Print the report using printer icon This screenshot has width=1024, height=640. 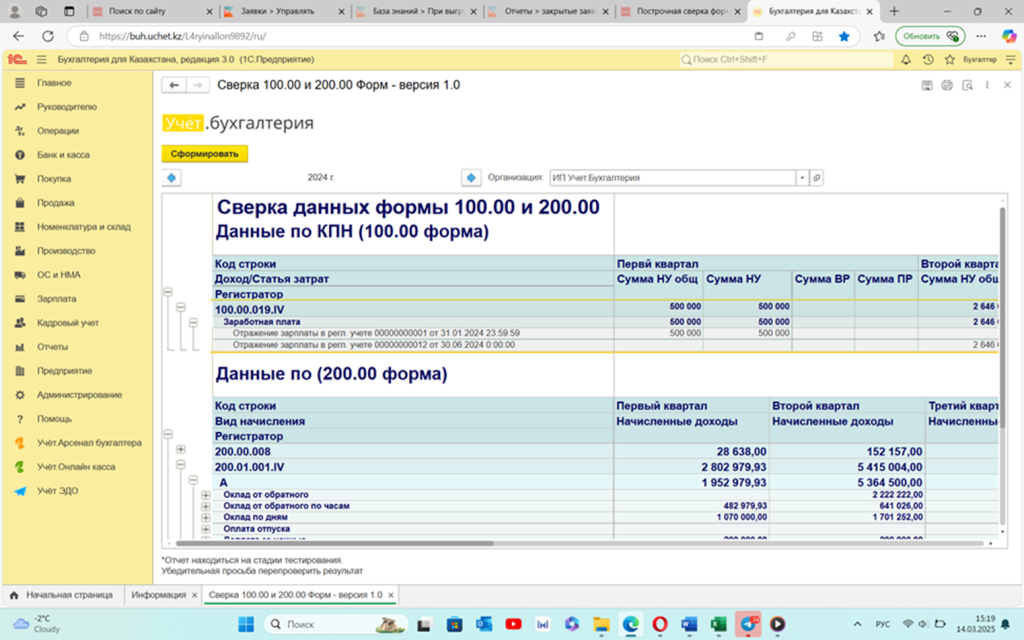pos(948,85)
